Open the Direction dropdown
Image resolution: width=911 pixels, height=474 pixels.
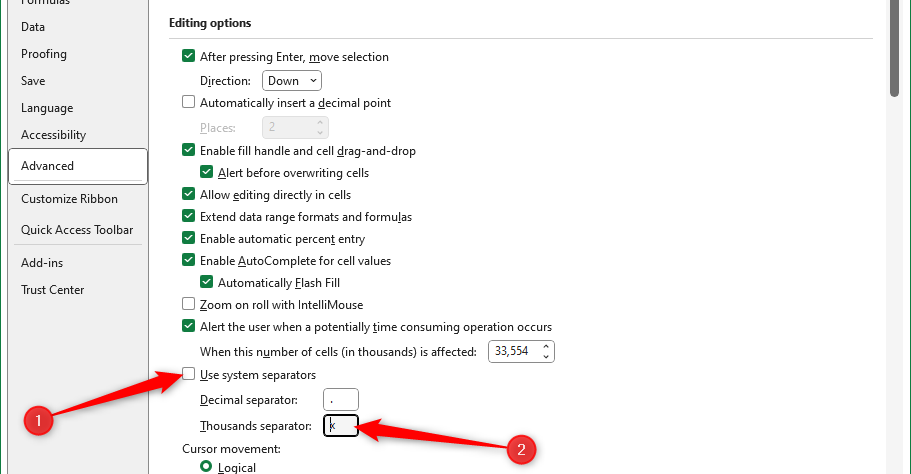pos(292,80)
